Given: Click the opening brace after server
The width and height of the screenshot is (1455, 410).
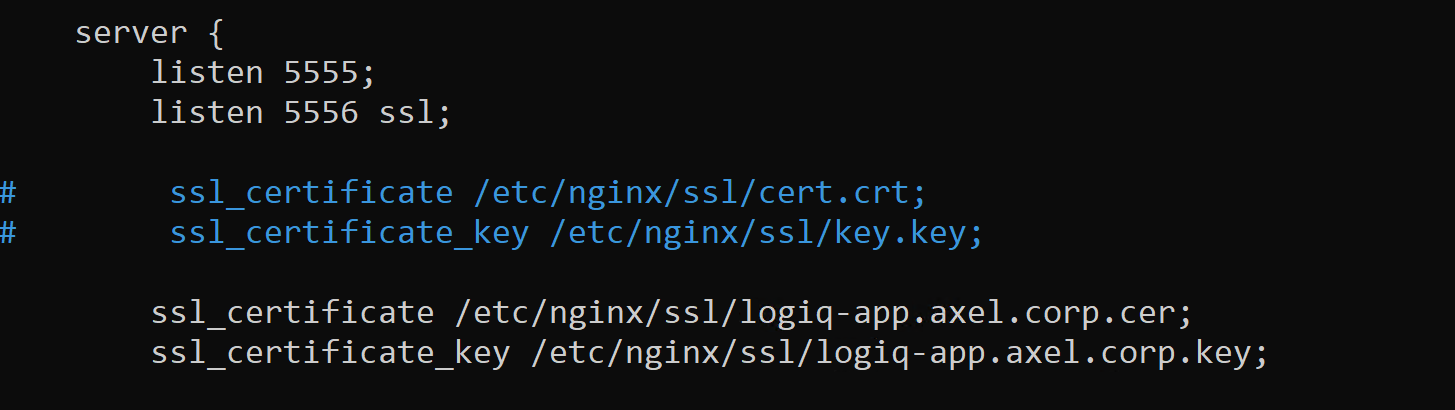Looking at the screenshot, I should point(216,34).
